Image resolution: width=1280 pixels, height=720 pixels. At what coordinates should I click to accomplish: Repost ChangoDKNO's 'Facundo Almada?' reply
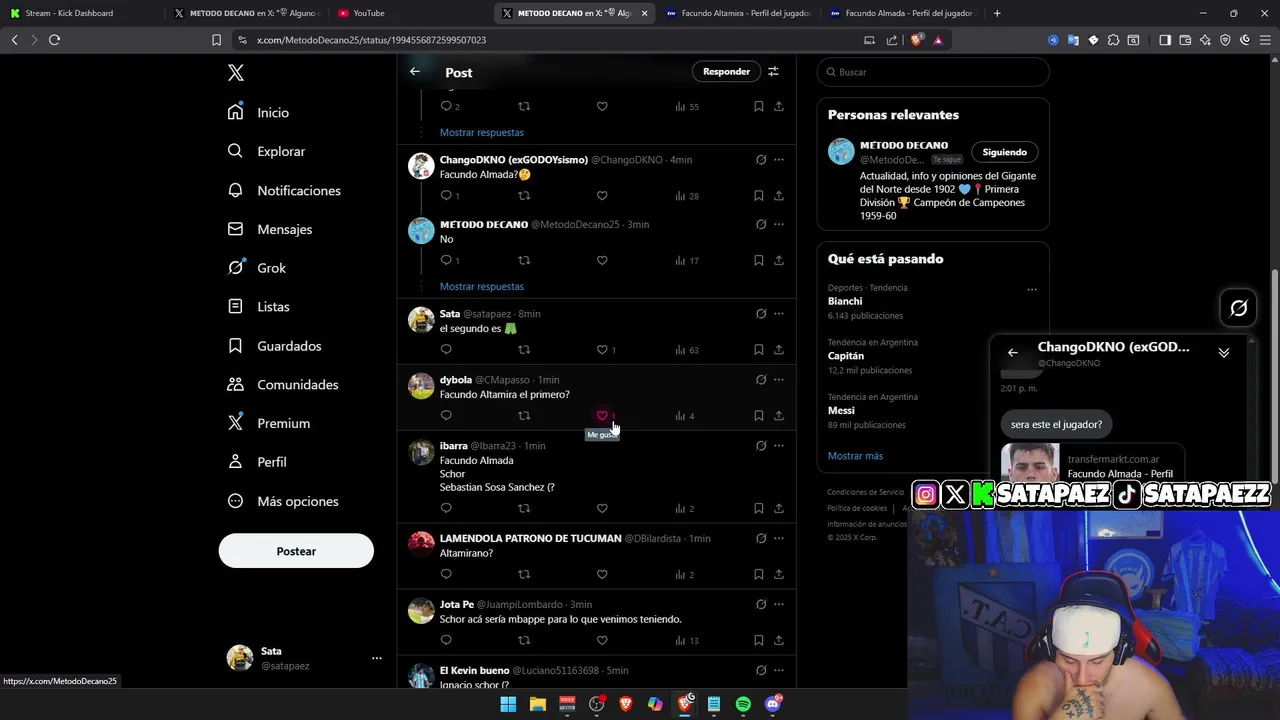524,196
